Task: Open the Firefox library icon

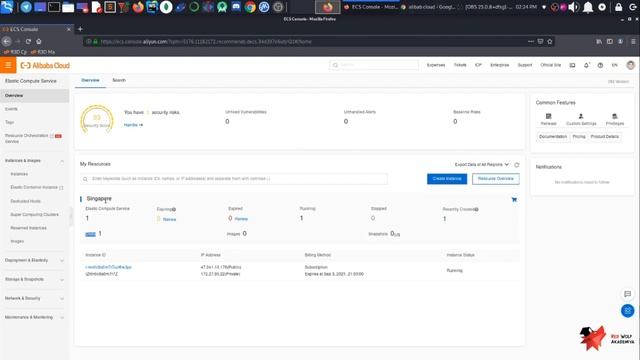Action: point(599,41)
